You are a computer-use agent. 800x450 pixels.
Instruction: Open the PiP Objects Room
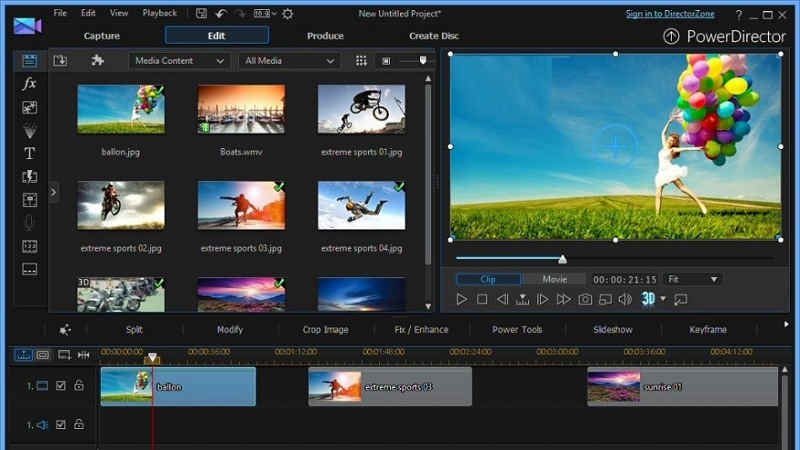(x=29, y=107)
